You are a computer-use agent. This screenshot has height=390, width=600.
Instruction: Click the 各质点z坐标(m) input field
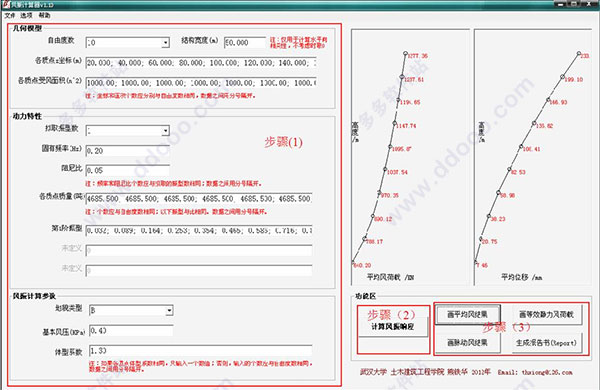[x=201, y=62]
